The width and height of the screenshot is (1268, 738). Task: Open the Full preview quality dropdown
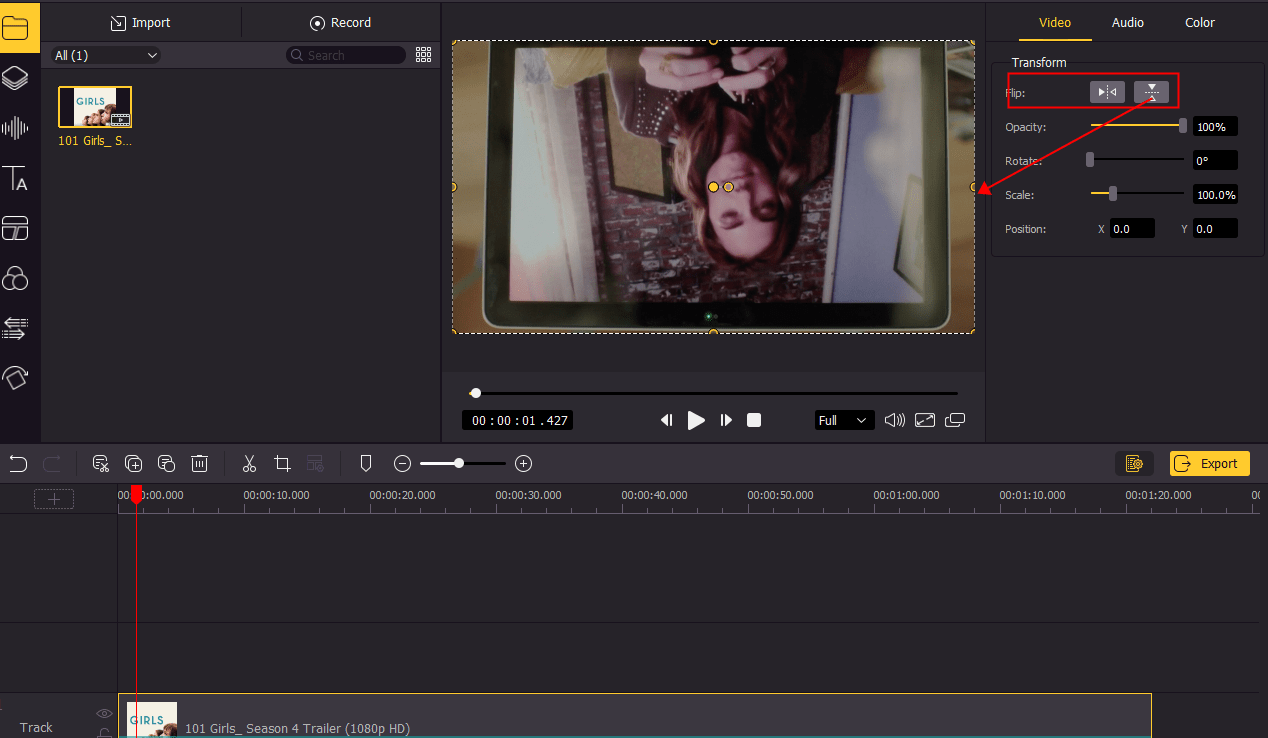pos(844,420)
